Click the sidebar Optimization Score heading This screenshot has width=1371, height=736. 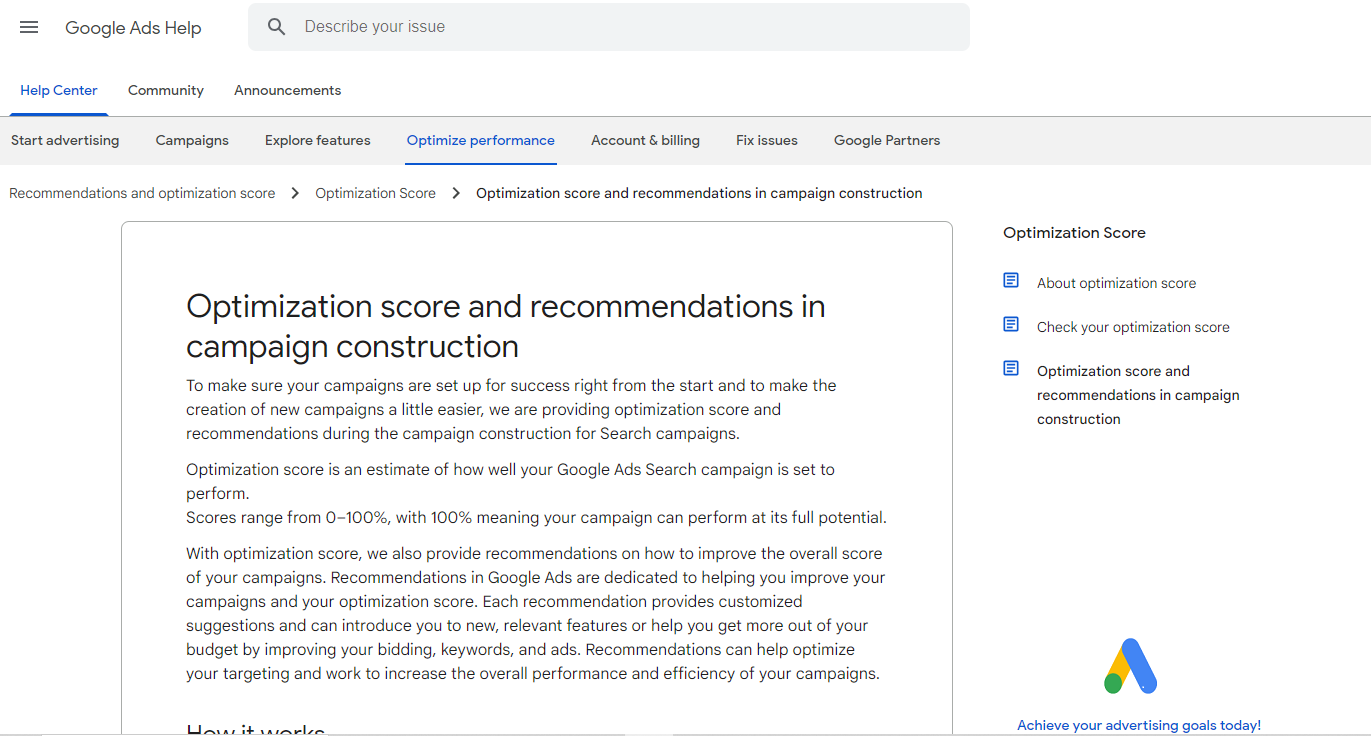(x=1074, y=233)
